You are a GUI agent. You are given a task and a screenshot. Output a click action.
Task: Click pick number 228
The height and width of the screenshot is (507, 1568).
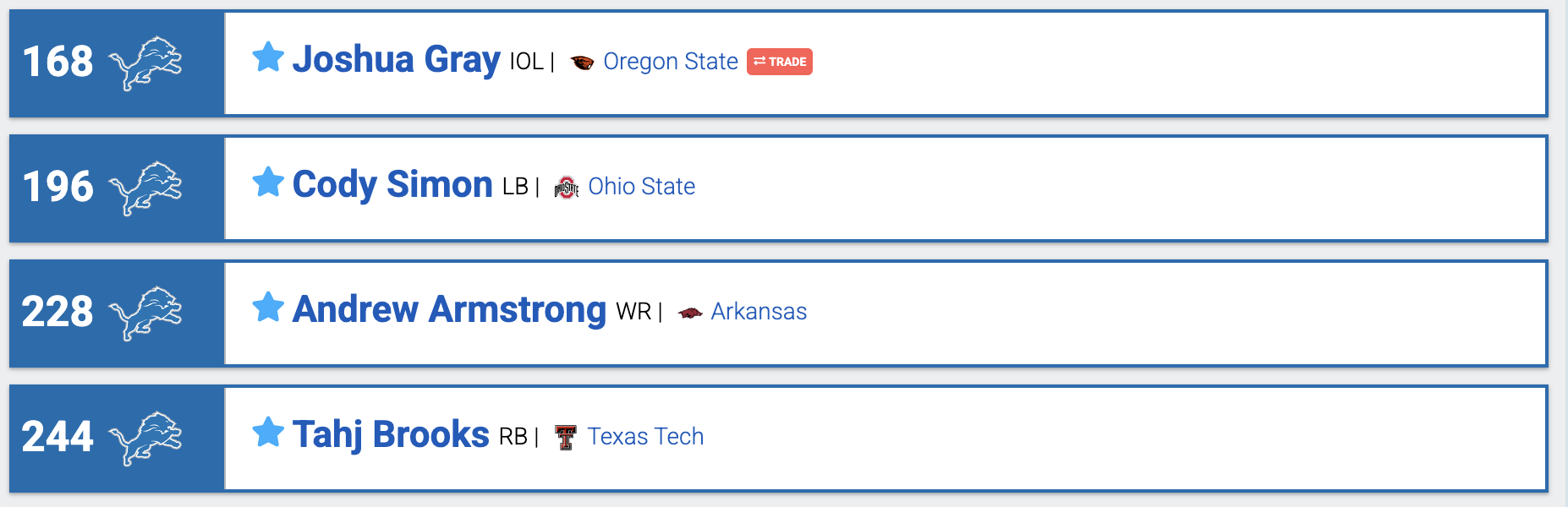(x=58, y=312)
